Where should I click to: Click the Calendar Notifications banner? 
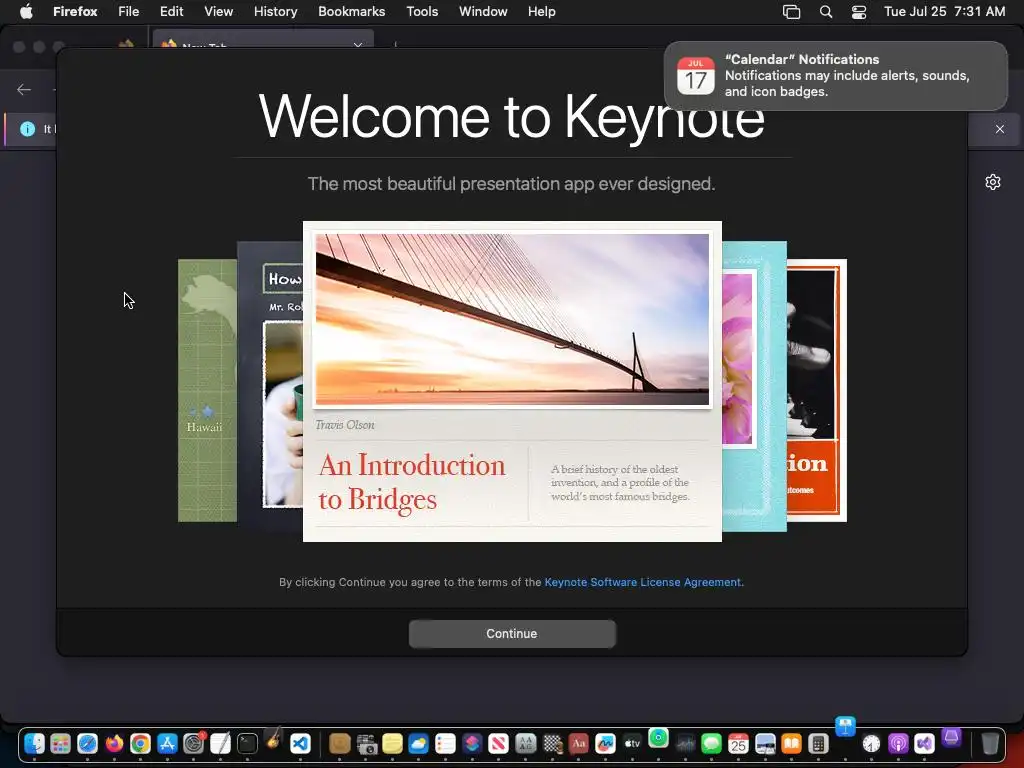tap(836, 76)
